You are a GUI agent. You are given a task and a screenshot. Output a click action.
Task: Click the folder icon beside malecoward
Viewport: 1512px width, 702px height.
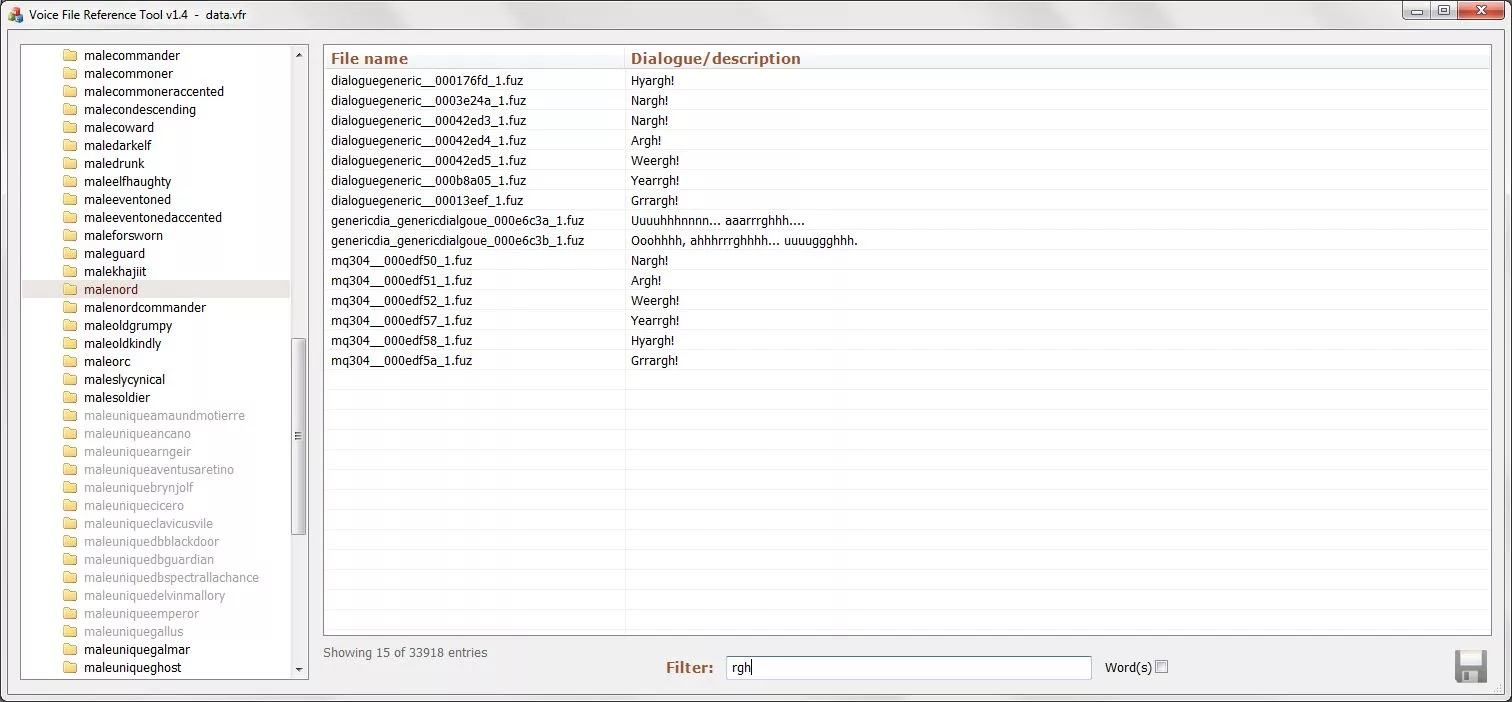point(70,128)
